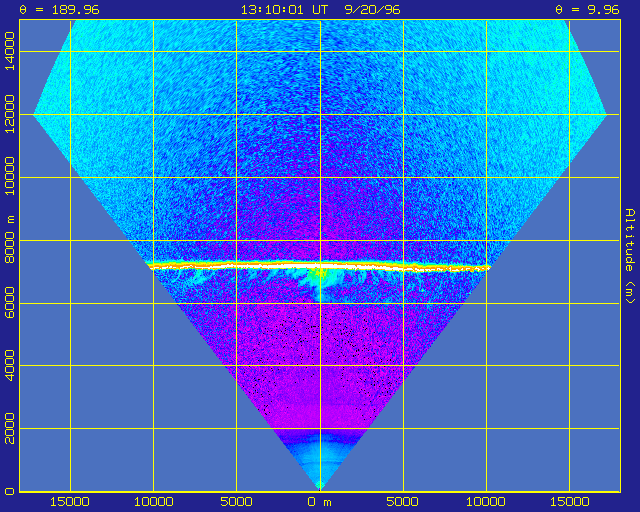Click the 4000 altitude axis label
Screen dimensions: 640x512
point(9,365)
